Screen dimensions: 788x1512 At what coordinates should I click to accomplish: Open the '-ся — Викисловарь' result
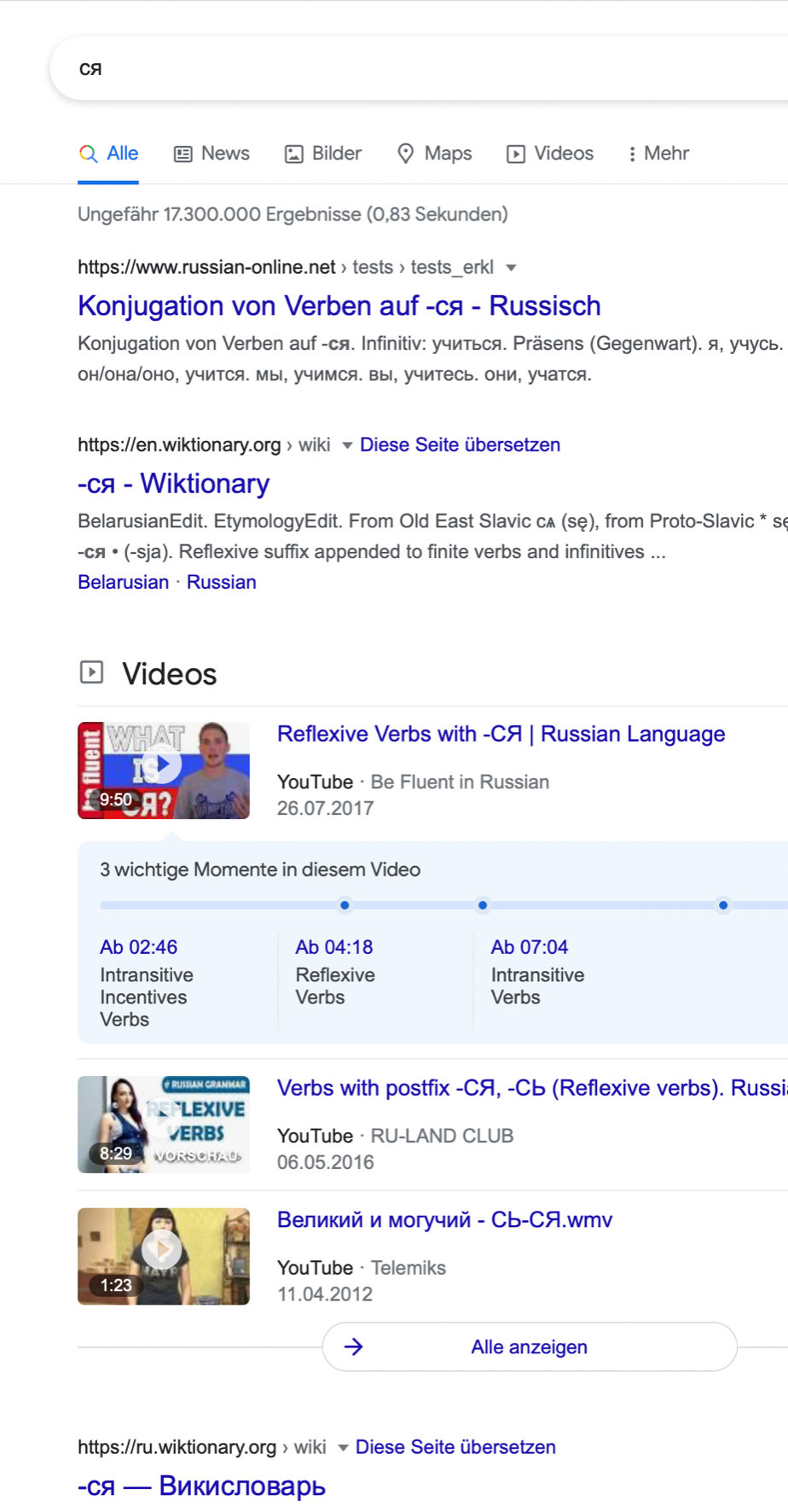[x=201, y=1486]
